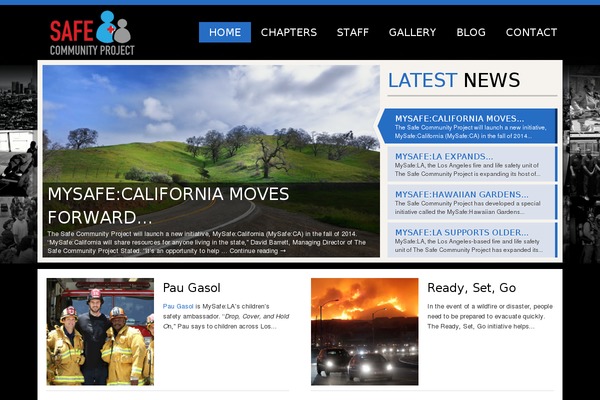Open the Pau Gasol firefighters photo

coord(100,331)
